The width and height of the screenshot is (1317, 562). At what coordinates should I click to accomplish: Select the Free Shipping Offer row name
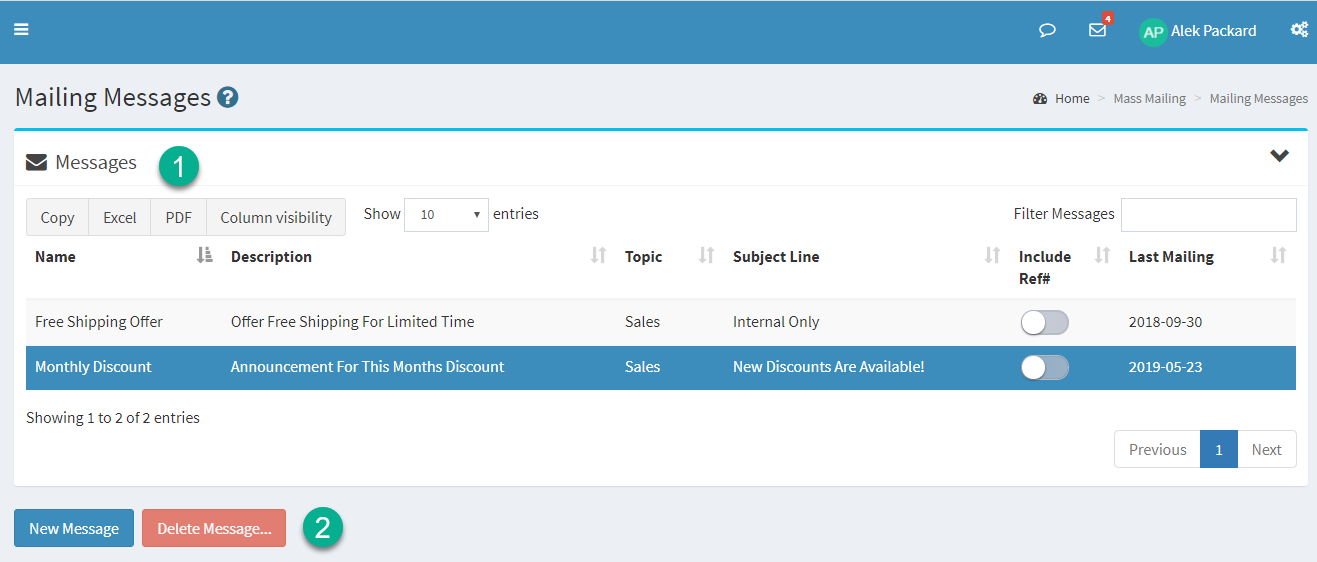99,322
